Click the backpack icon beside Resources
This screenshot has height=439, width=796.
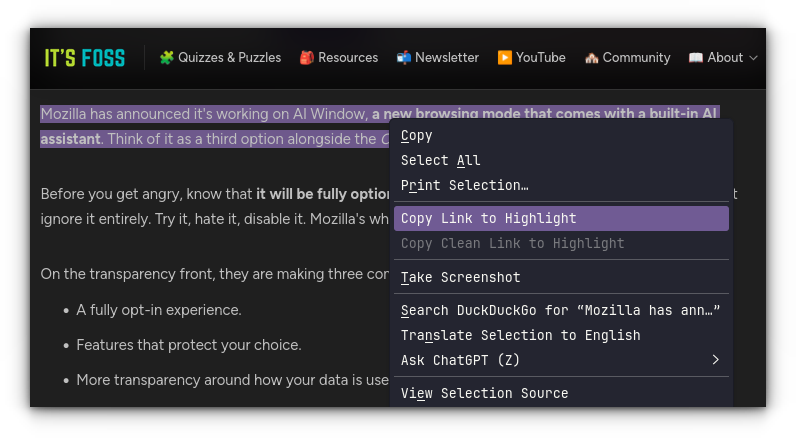click(307, 58)
